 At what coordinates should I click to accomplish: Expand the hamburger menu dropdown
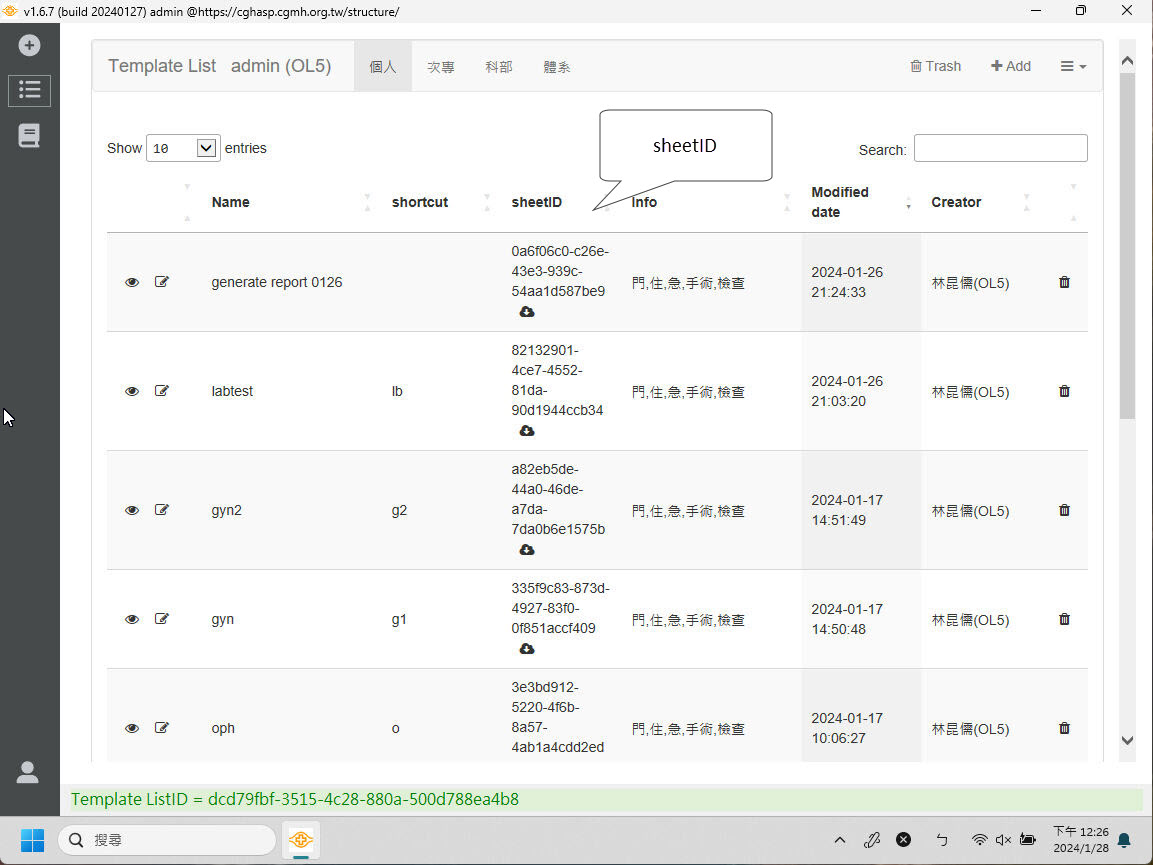[x=1073, y=66]
